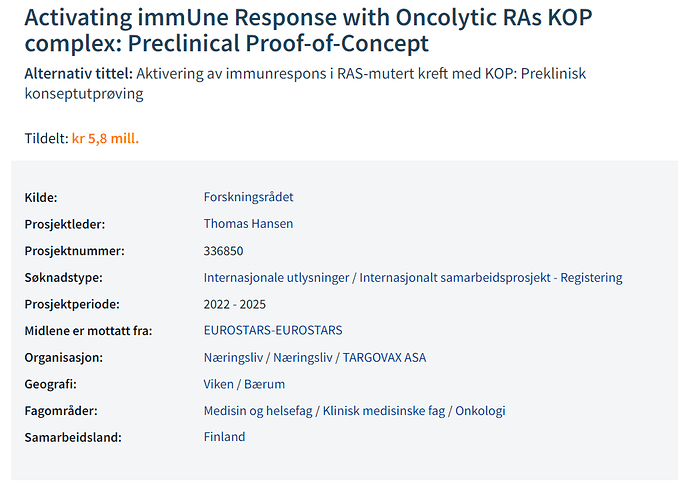Open the Finland collaboration country link

click(224, 437)
